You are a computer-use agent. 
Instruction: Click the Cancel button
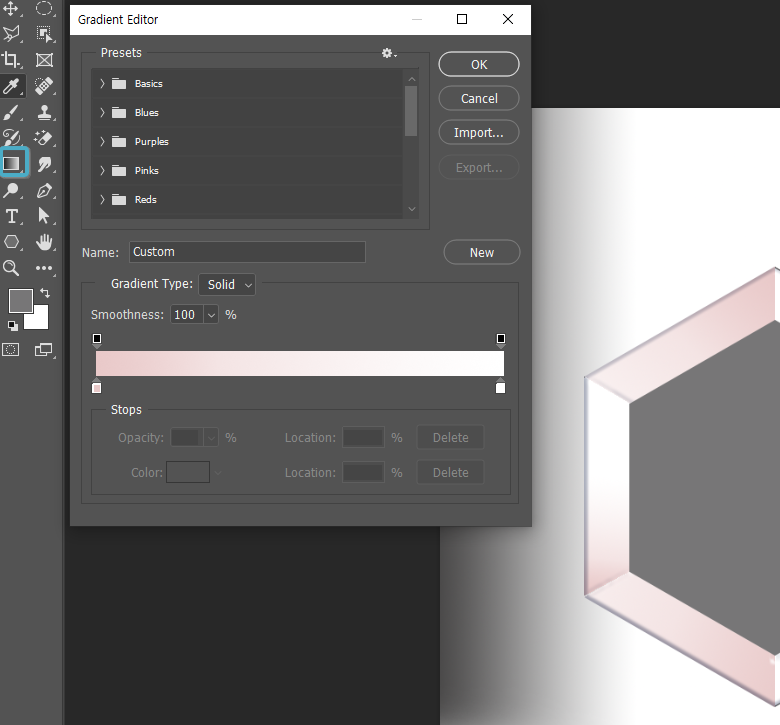(x=479, y=99)
